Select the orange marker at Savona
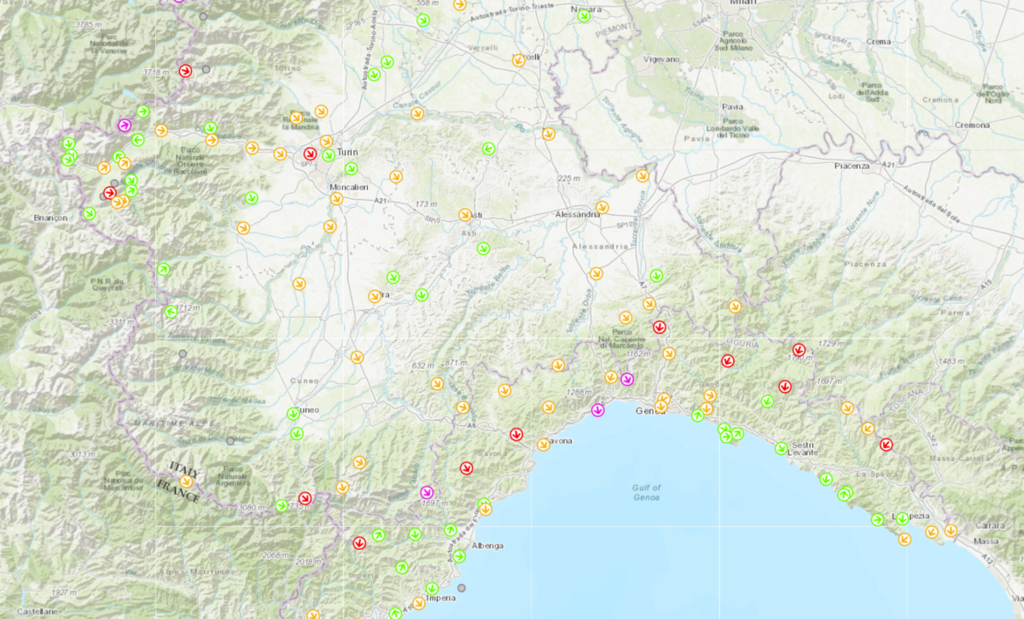Viewport: 1024px width, 619px height. (543, 444)
